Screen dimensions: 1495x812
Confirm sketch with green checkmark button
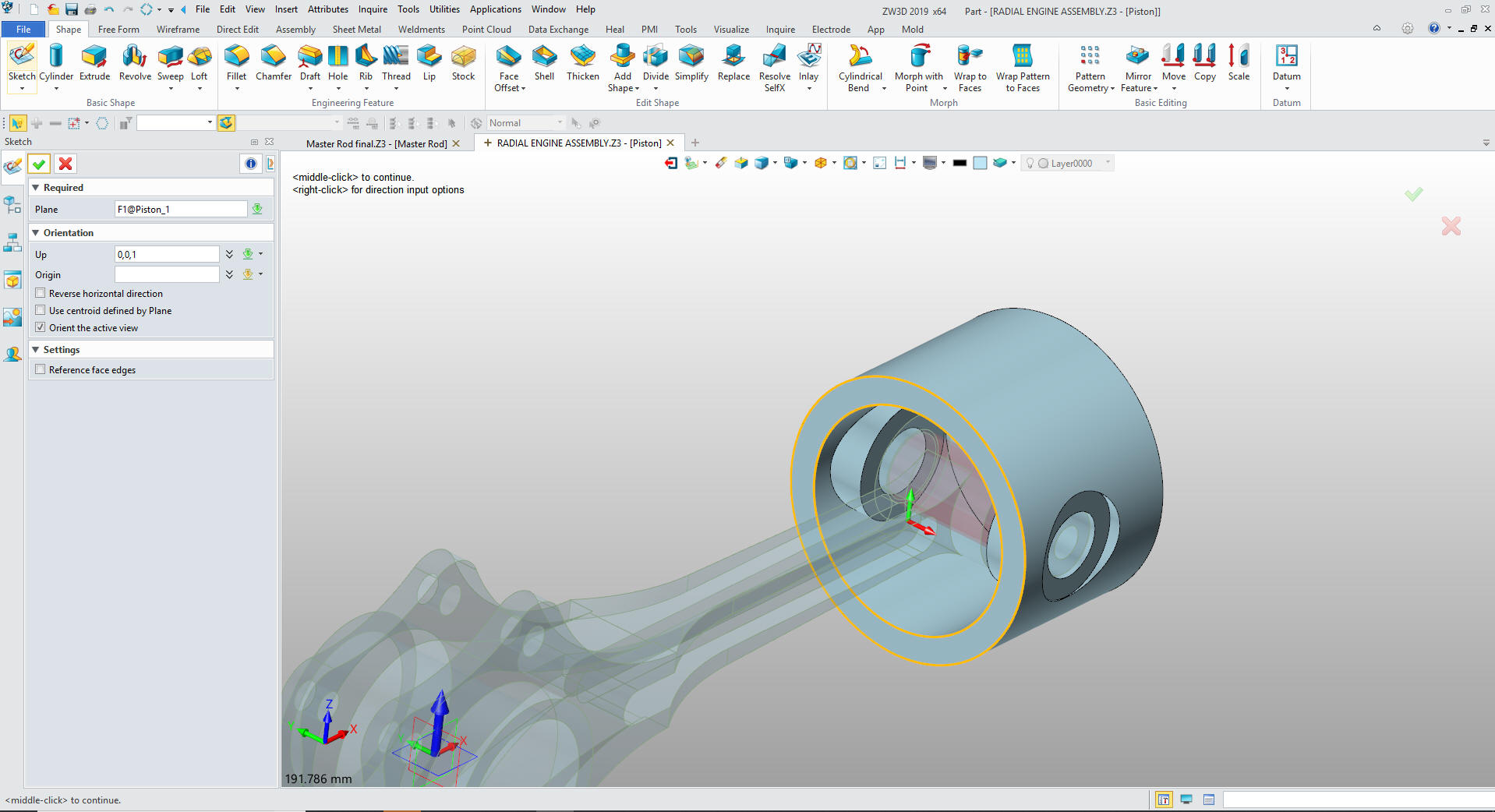(39, 164)
